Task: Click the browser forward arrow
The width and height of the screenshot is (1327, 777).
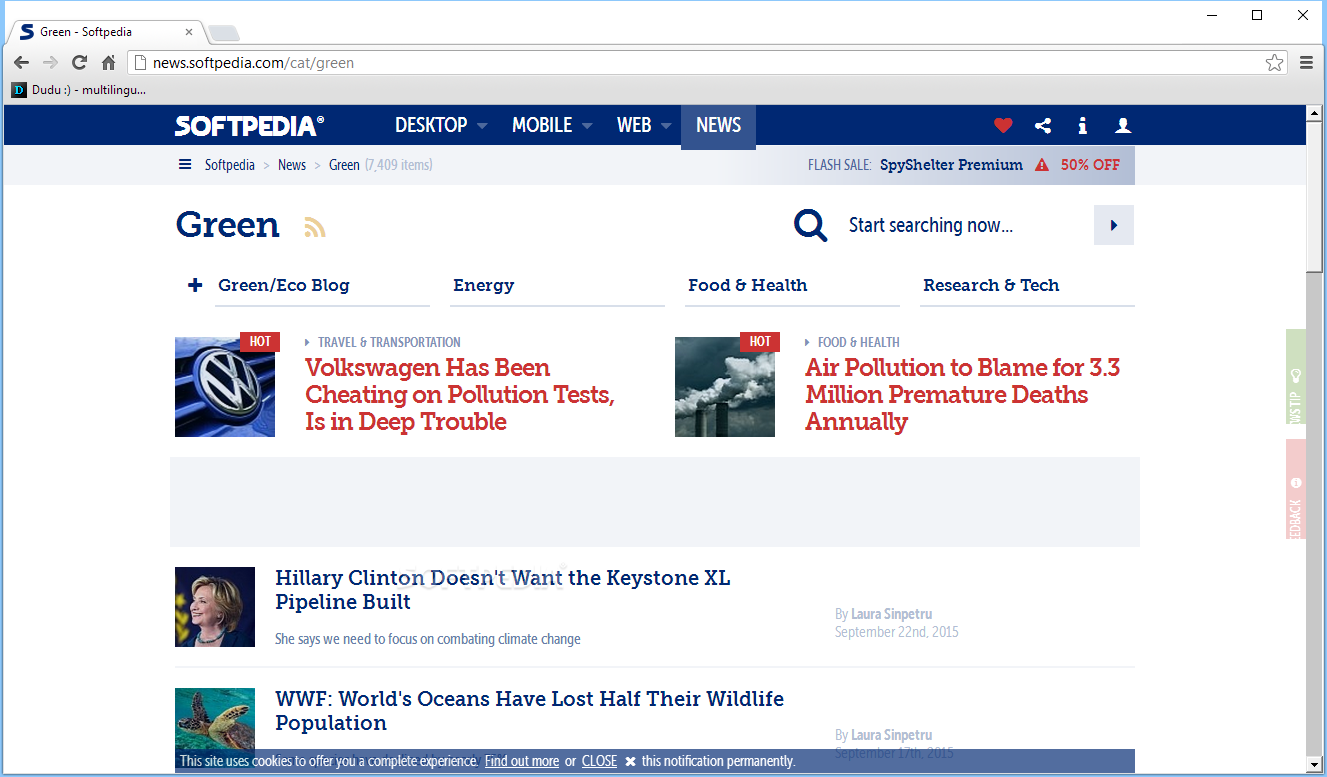Action: tap(50, 62)
